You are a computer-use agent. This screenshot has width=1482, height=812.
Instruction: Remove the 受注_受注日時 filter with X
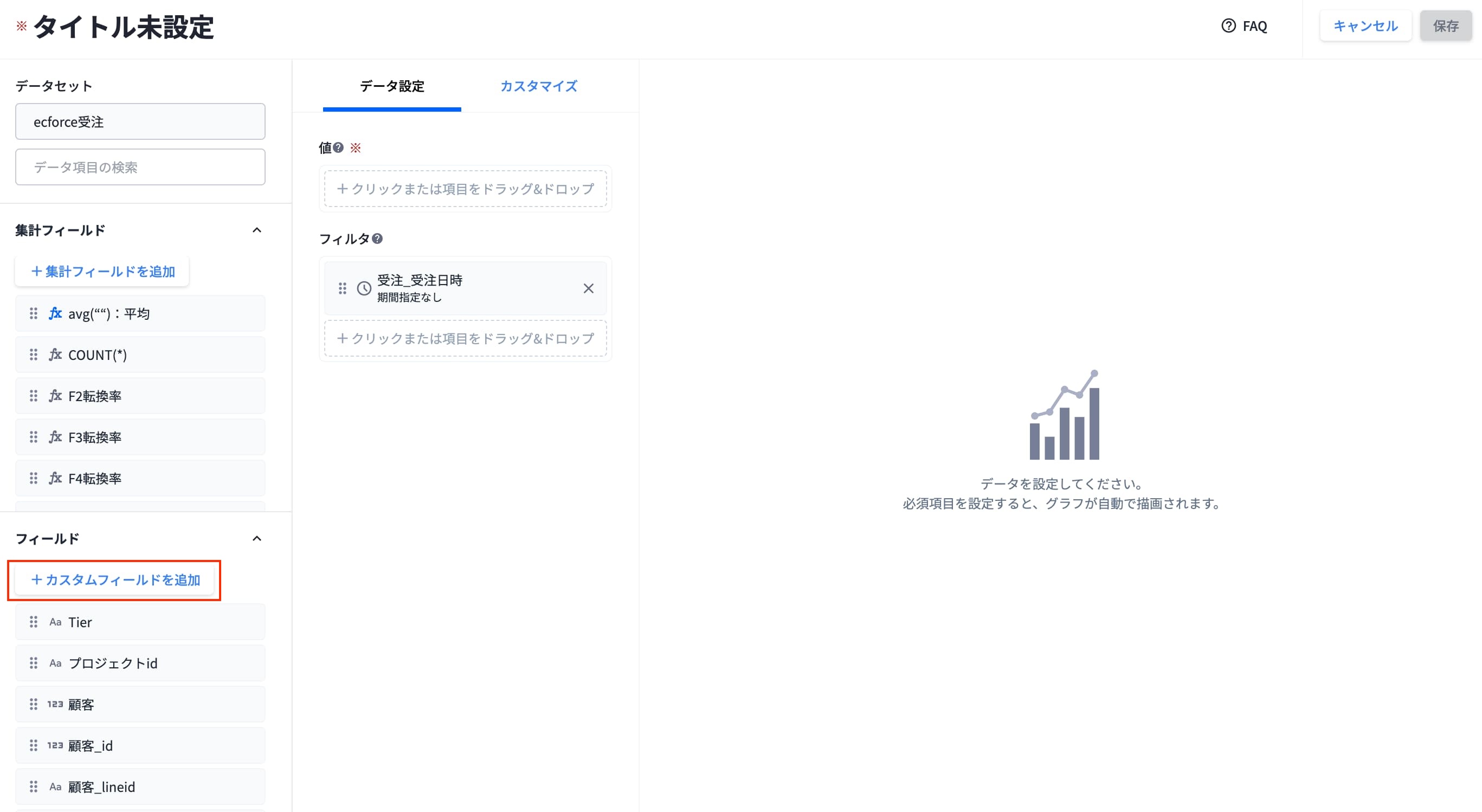[588, 288]
